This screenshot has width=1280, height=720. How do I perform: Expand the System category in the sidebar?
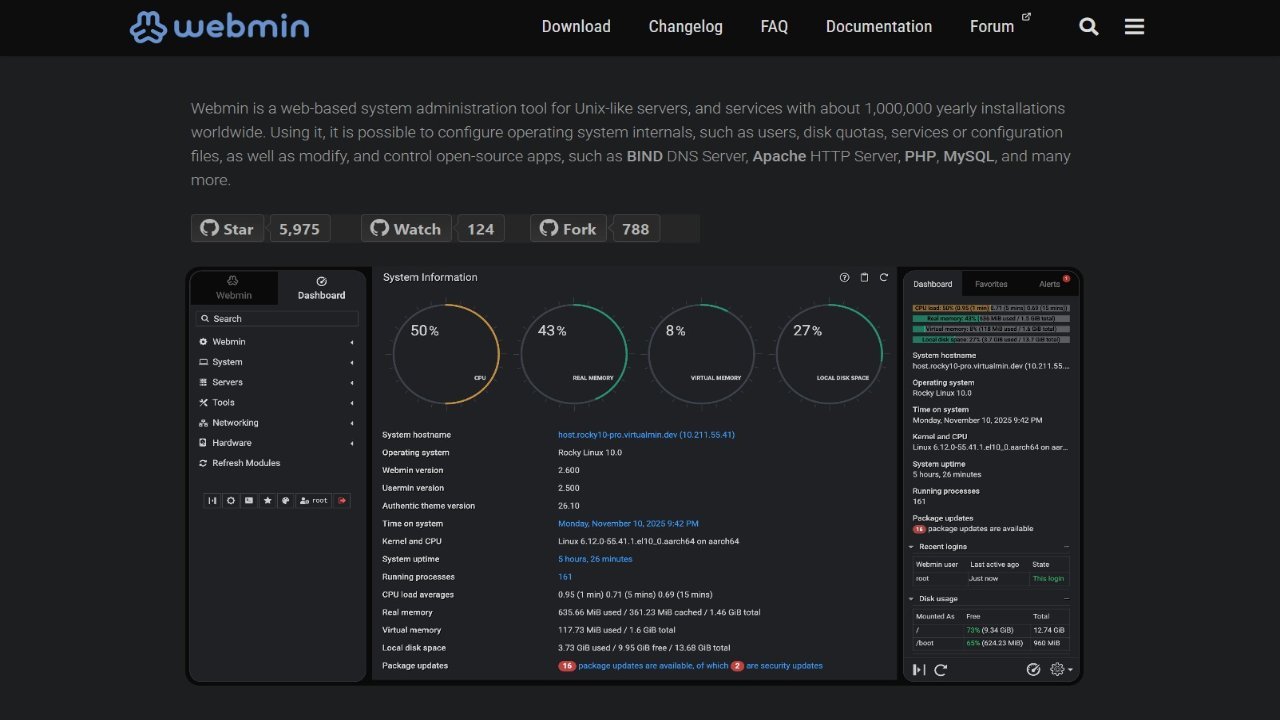tap(276, 362)
